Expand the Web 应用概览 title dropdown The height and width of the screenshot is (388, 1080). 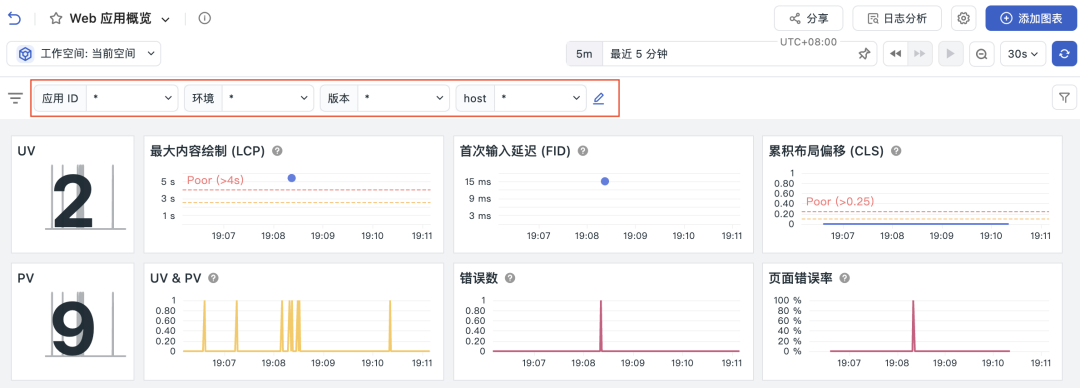coord(165,19)
